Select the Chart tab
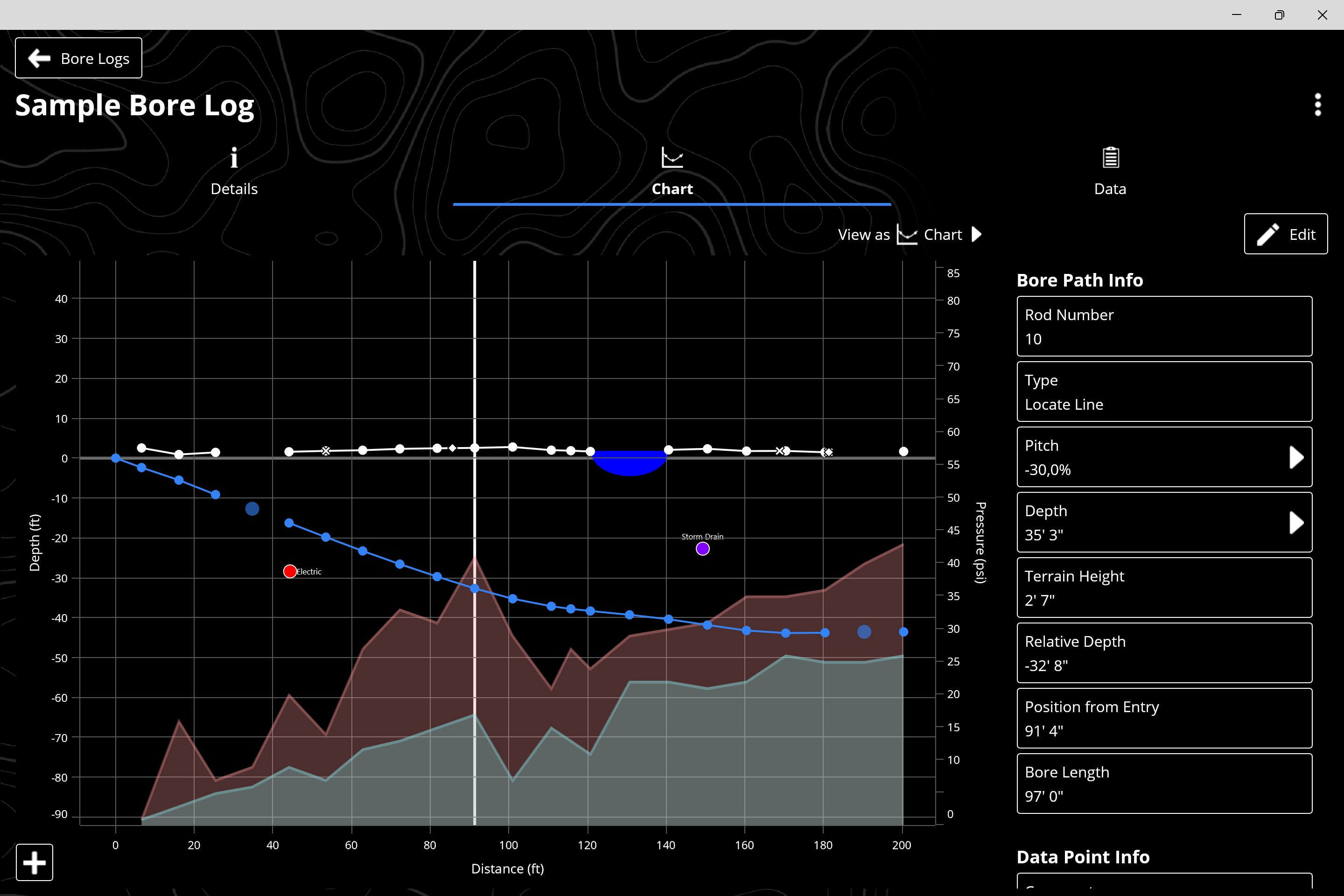 (x=672, y=172)
